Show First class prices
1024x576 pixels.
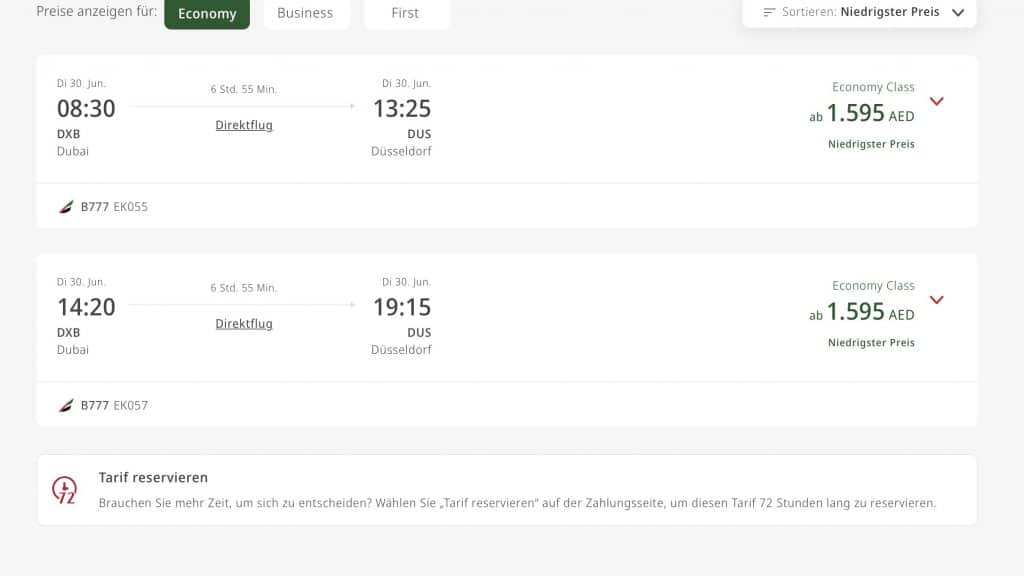(x=405, y=14)
